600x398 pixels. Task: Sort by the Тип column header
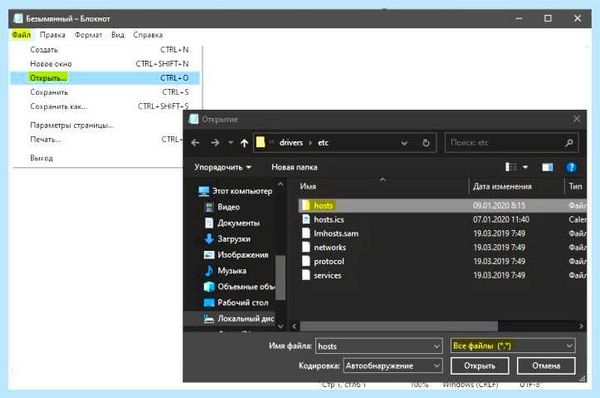[x=576, y=186]
